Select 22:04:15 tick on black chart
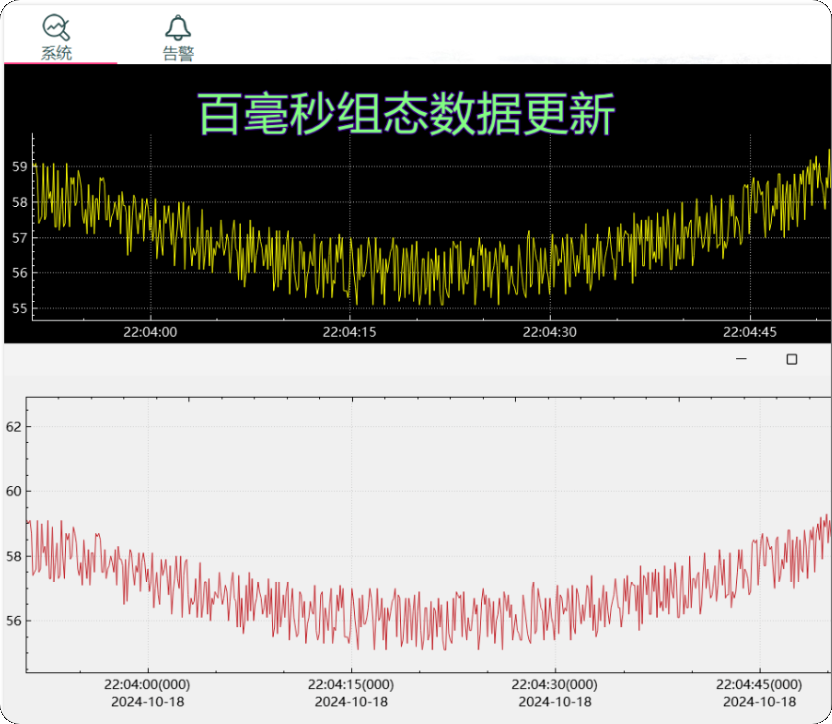The image size is (832, 724). (x=350, y=332)
